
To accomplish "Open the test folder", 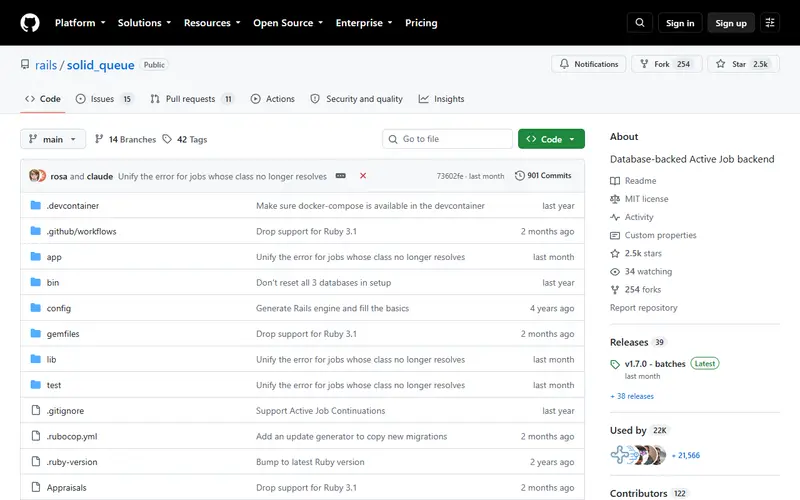I will (54, 385).
